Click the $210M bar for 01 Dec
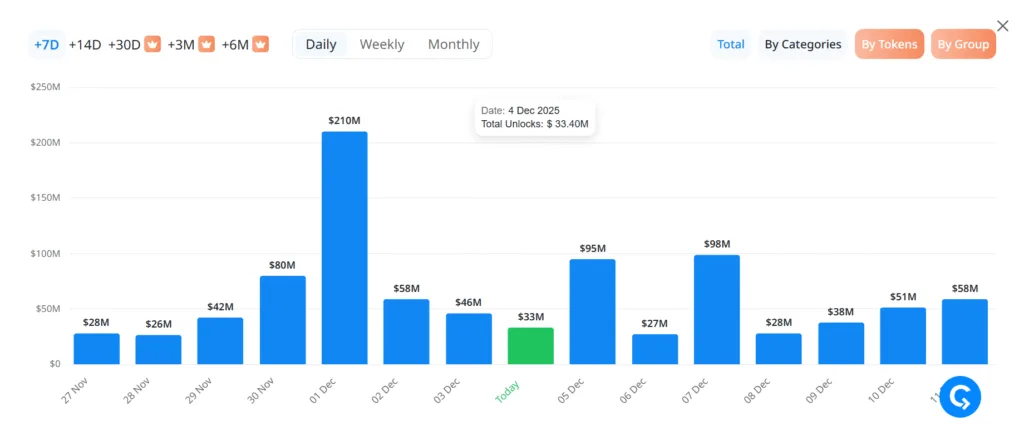 [344, 248]
